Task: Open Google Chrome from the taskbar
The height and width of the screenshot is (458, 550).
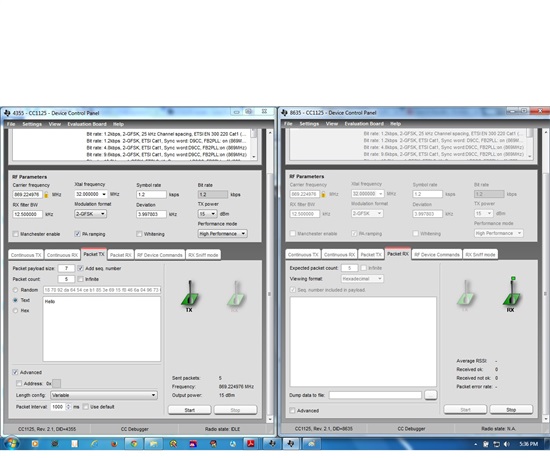Action: pyautogui.click(x=134, y=444)
